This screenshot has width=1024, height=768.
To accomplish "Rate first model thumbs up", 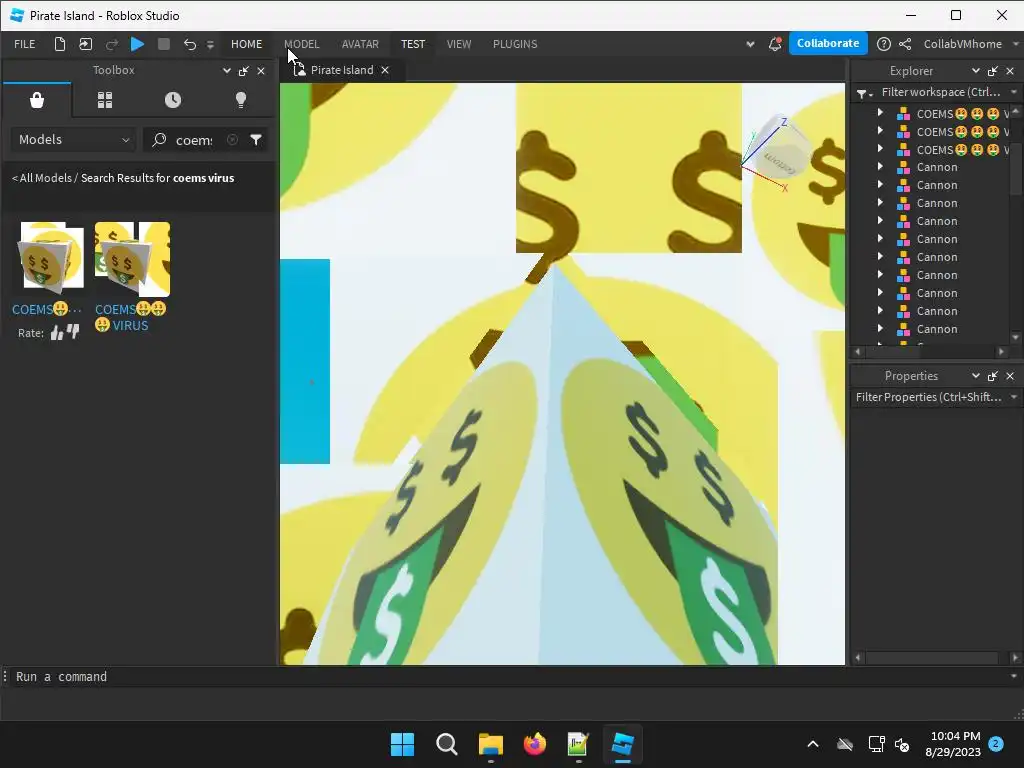I will click(x=57, y=333).
